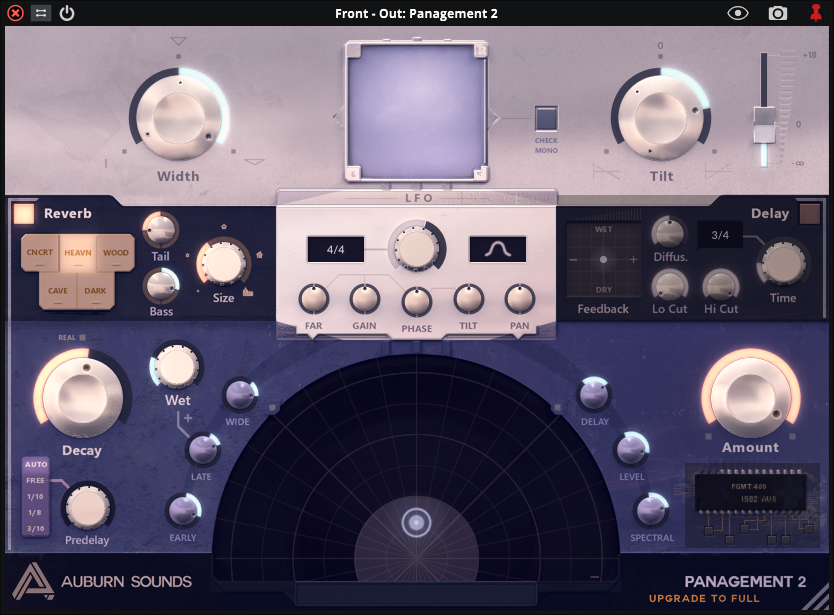Click the power bypass icon in title bar

tap(67, 13)
